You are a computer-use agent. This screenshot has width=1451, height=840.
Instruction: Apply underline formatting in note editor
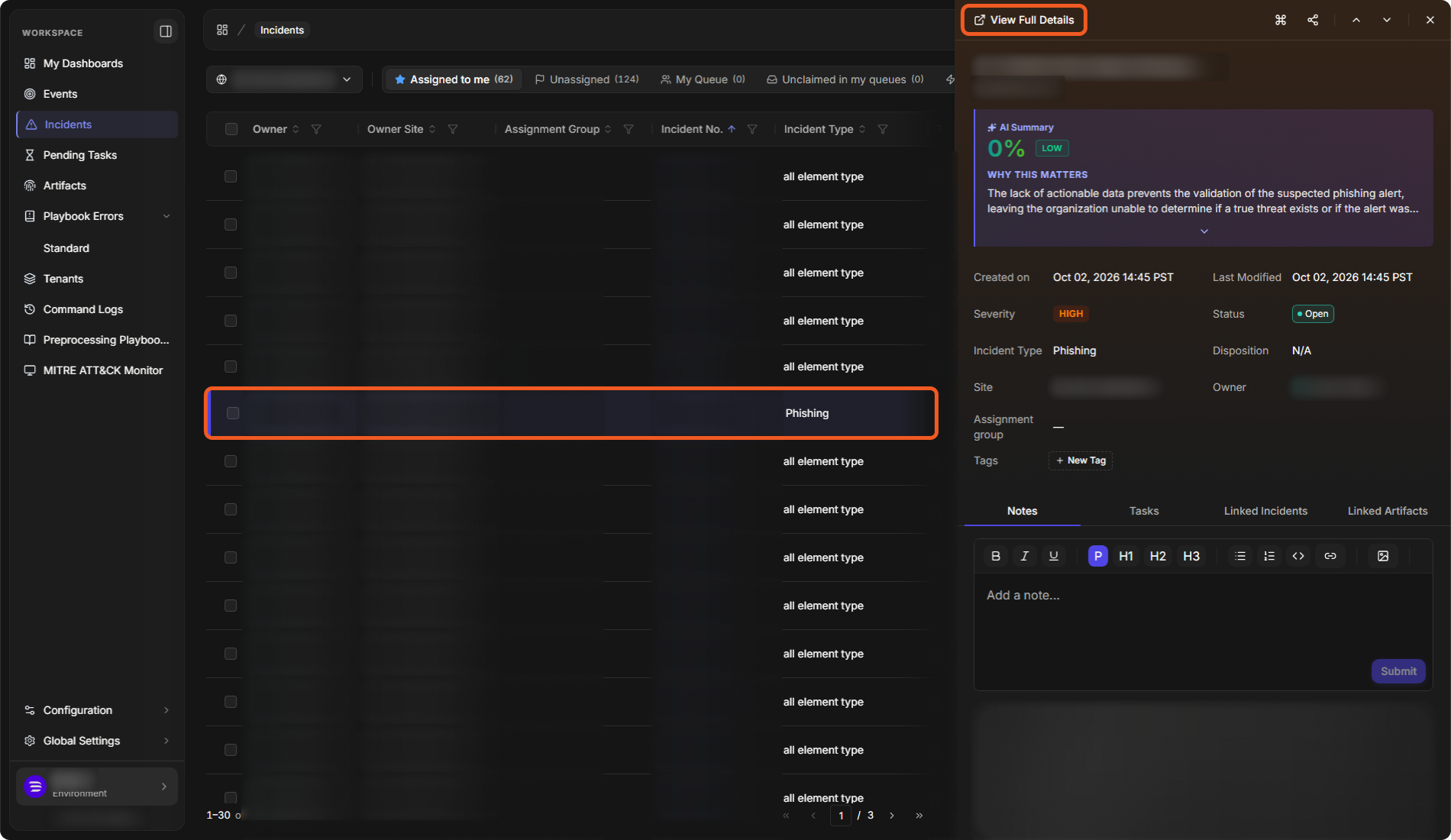[x=1054, y=556]
